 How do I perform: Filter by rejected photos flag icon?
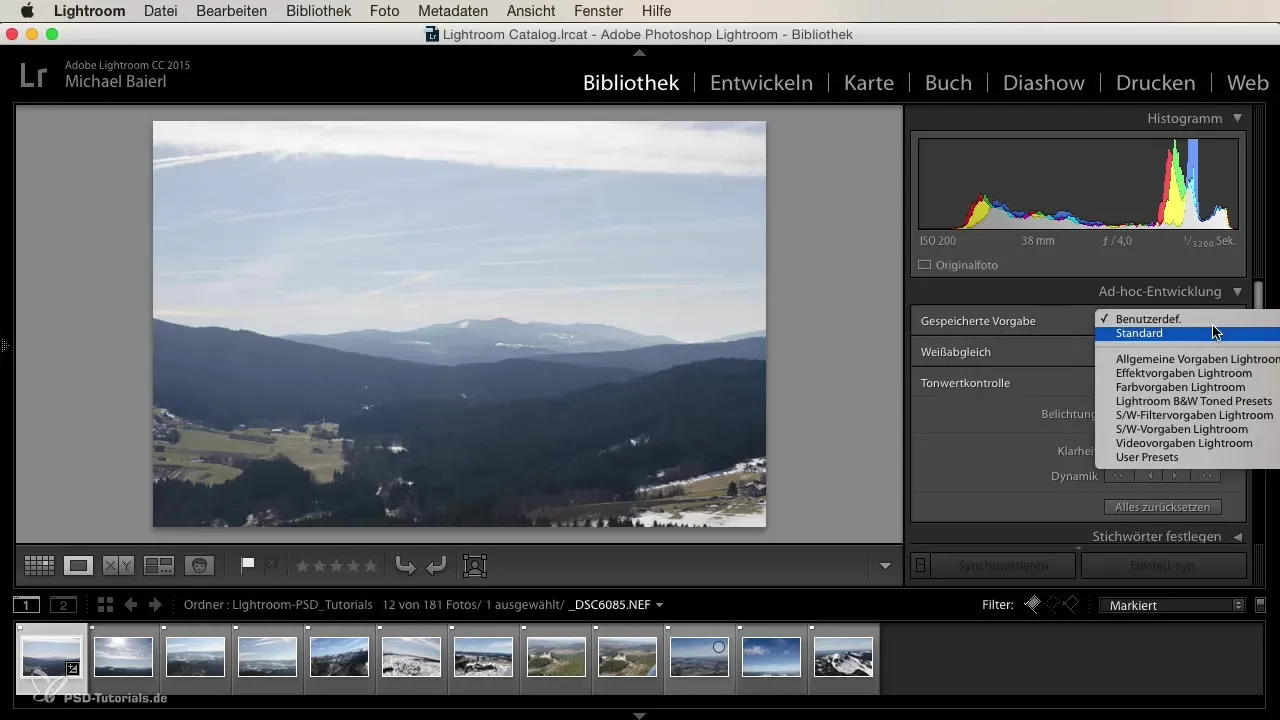point(1071,604)
